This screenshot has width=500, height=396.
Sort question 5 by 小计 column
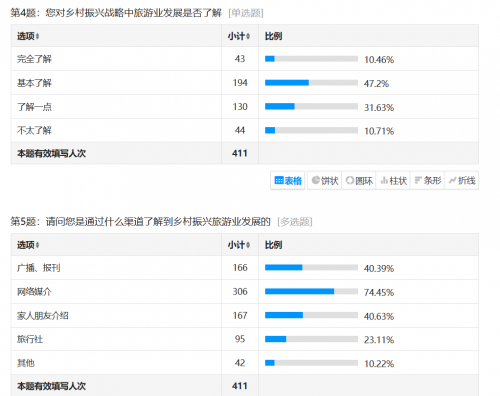tap(239, 245)
